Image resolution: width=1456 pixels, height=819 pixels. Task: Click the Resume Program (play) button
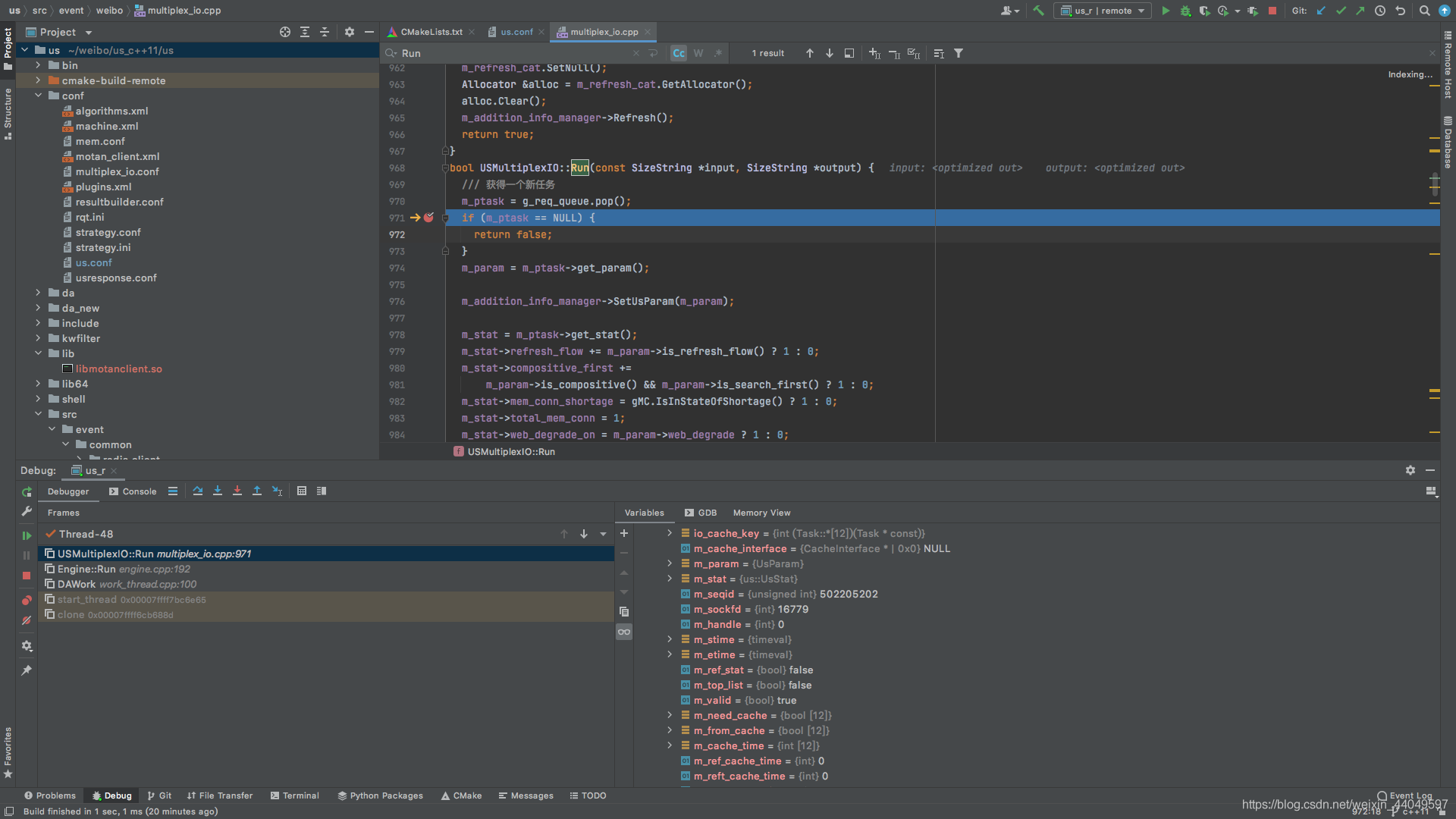click(27, 533)
